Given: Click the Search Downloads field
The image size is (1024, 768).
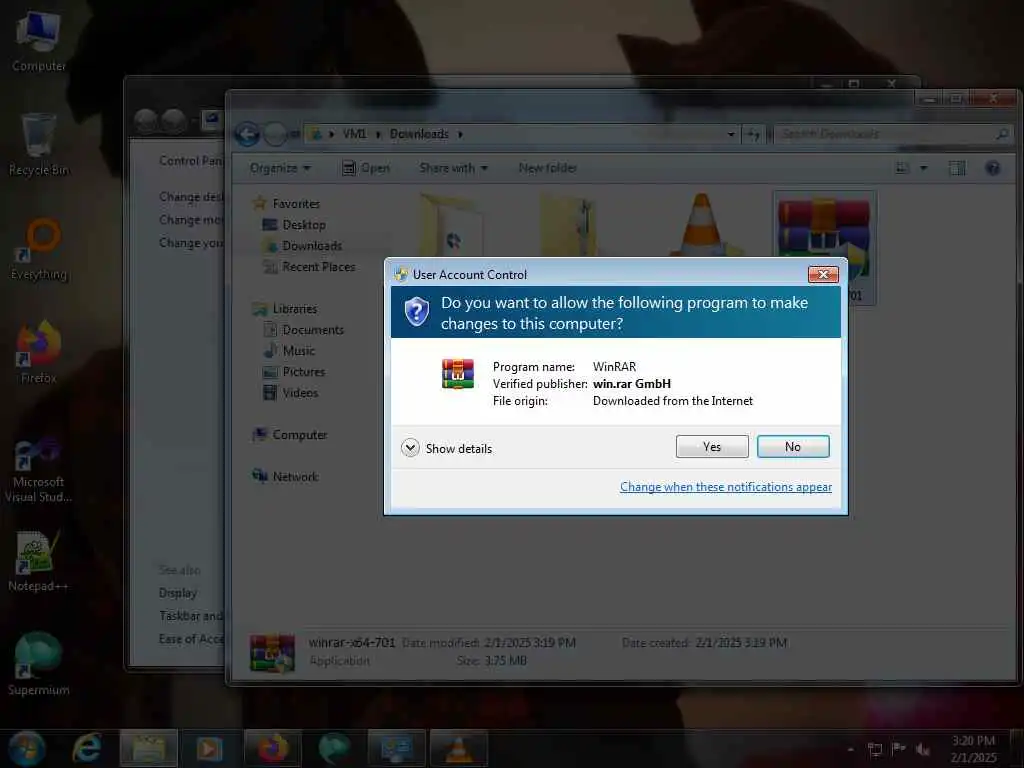Looking at the screenshot, I should point(892,134).
